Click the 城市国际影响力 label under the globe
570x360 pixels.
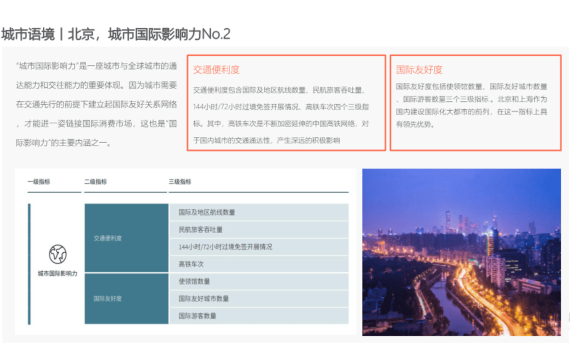click(x=58, y=273)
